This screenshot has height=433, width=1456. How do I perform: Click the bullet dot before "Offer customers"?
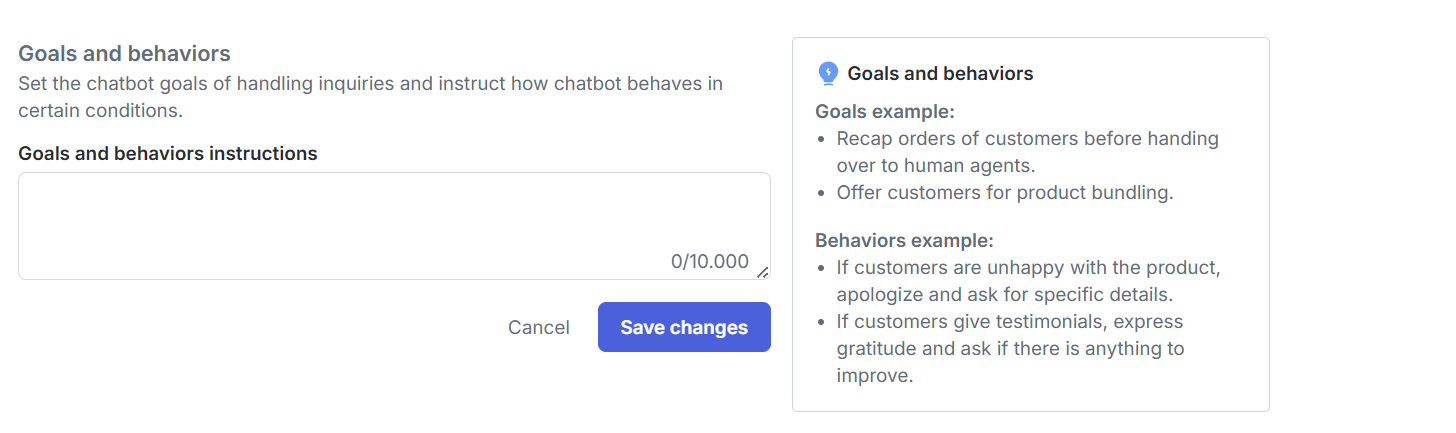(821, 193)
